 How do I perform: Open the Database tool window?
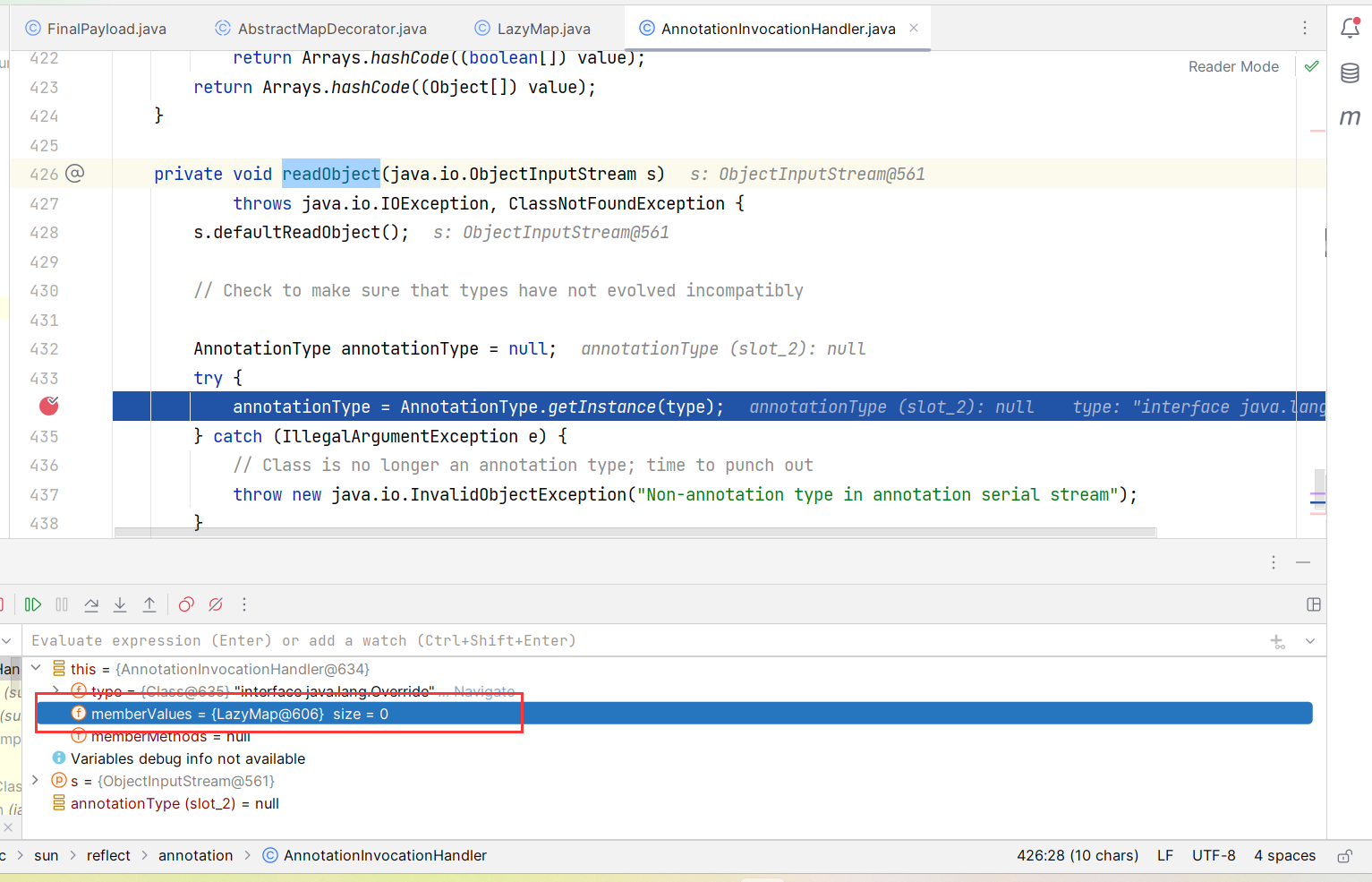[1350, 73]
